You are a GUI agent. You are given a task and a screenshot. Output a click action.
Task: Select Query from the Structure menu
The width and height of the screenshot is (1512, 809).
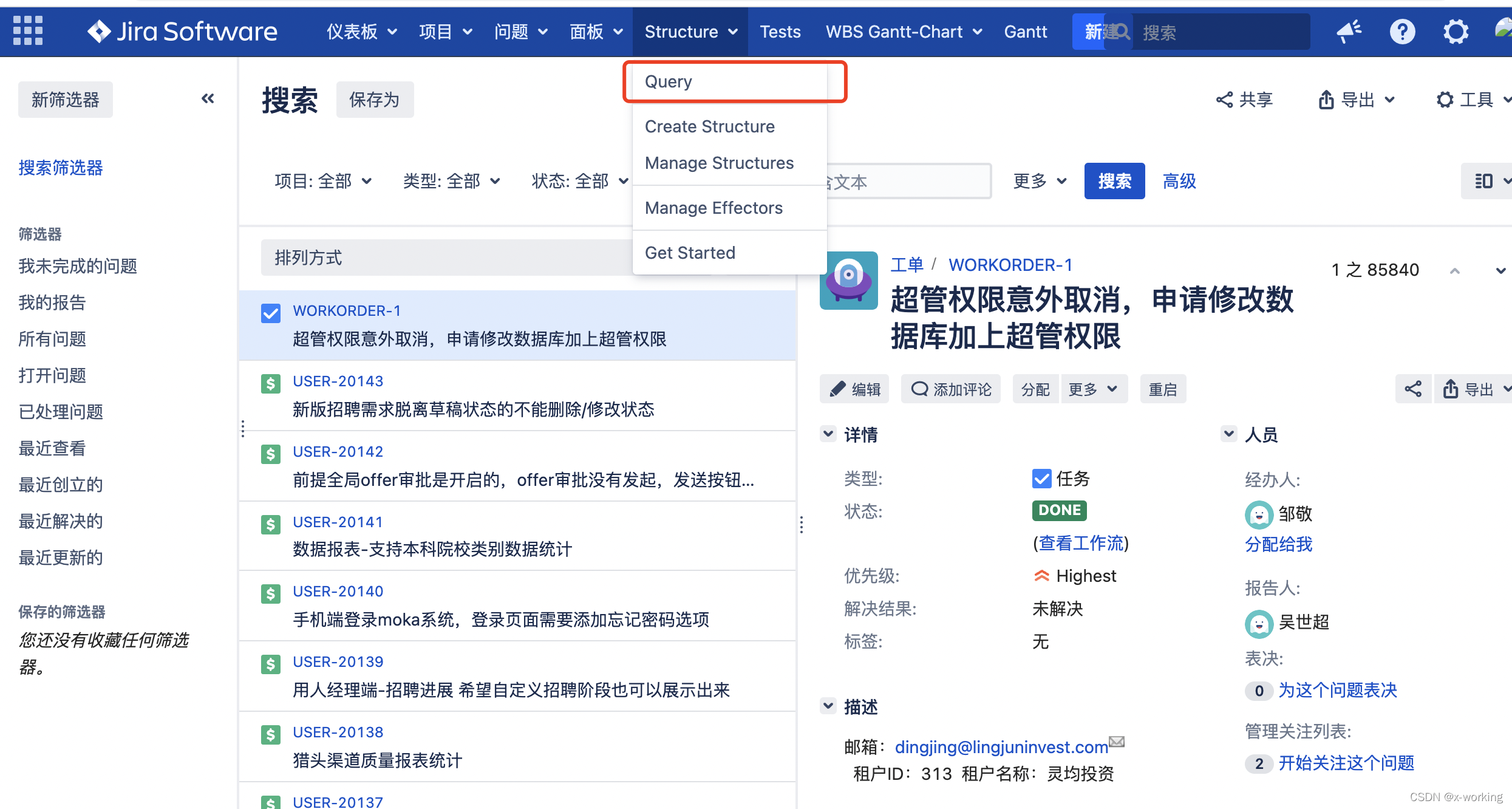tap(669, 82)
